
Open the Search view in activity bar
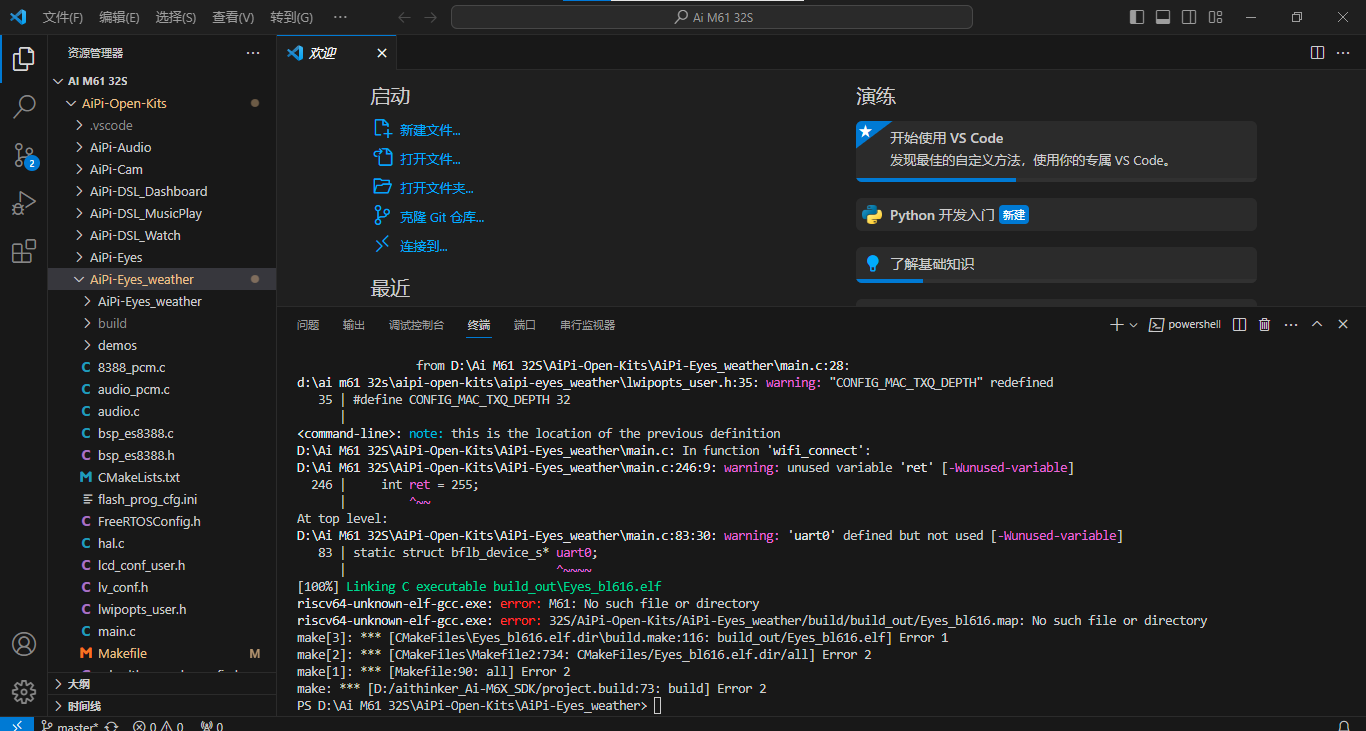tap(24, 107)
